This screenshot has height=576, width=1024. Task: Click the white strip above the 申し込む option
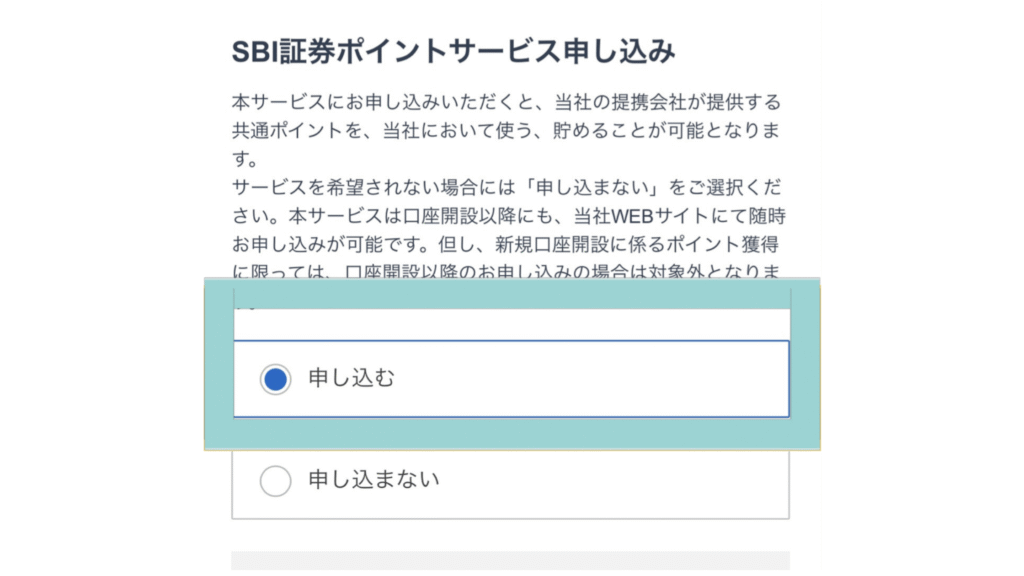coord(510,324)
